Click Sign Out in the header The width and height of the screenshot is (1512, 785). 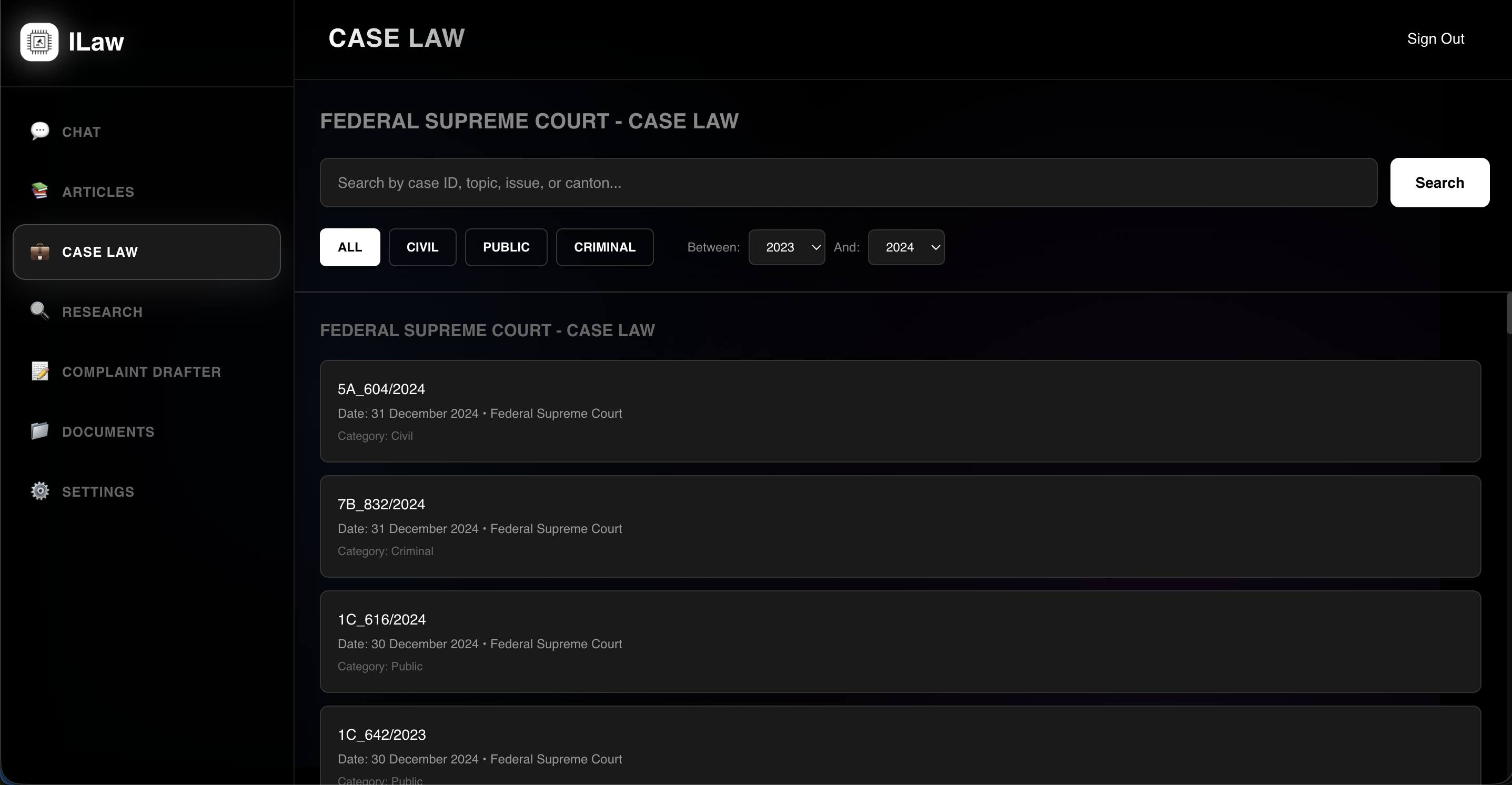[x=1435, y=39]
